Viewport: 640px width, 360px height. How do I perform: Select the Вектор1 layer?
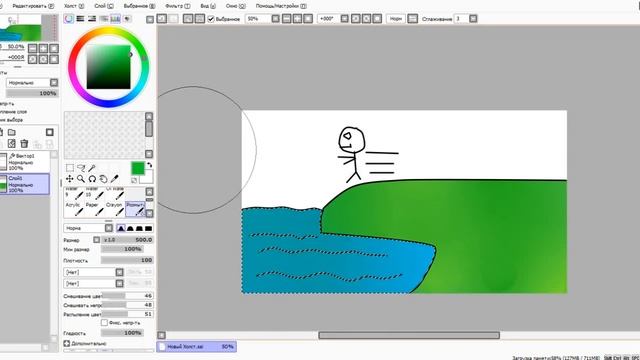24,162
